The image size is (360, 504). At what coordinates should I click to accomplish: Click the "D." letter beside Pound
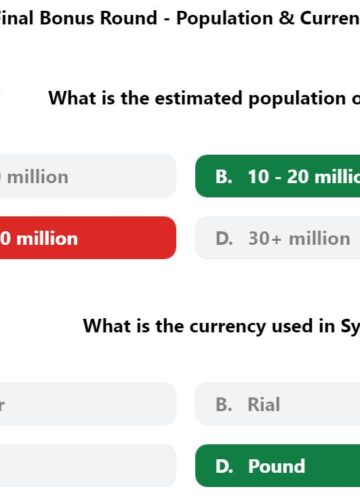224,466
